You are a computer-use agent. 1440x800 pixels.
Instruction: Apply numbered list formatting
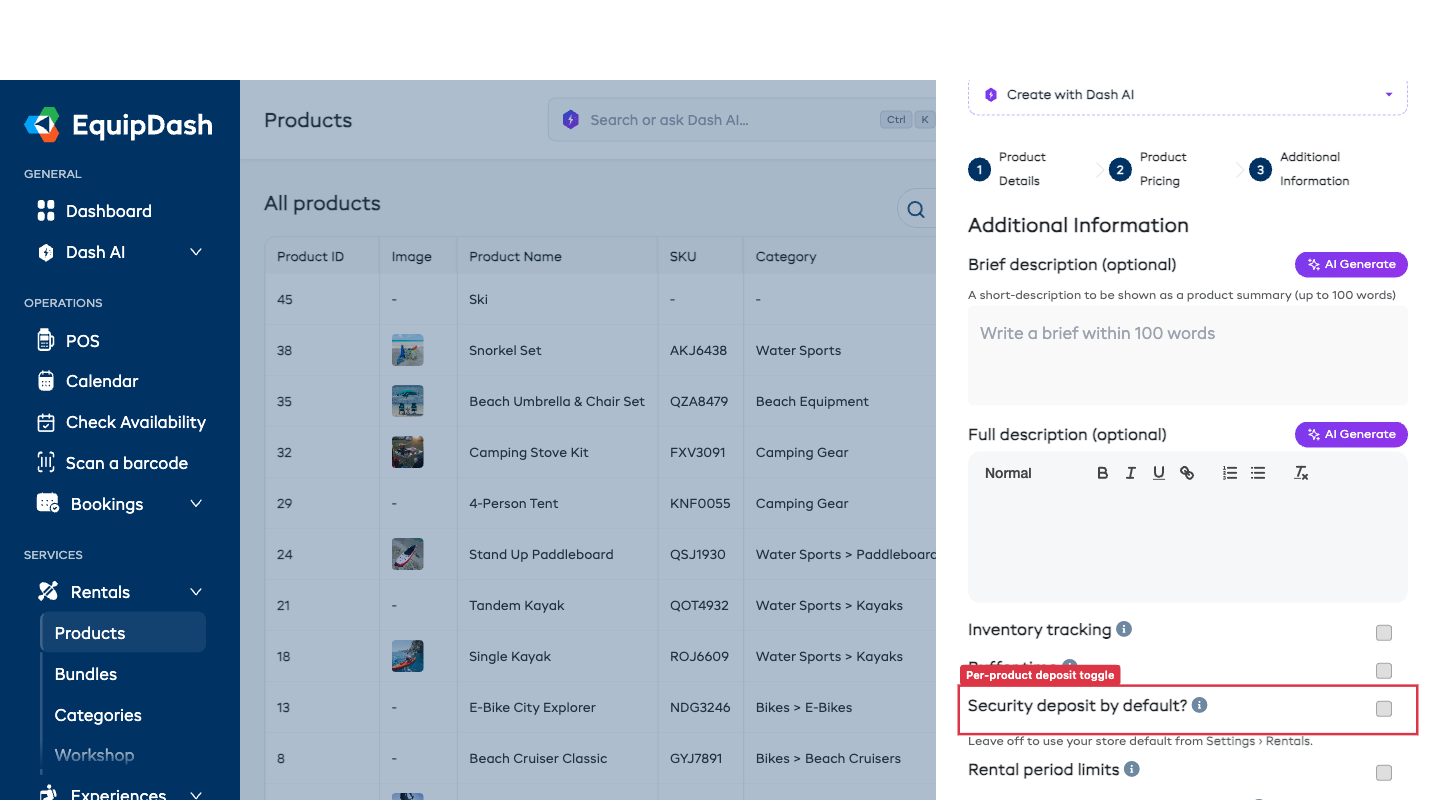(1230, 473)
